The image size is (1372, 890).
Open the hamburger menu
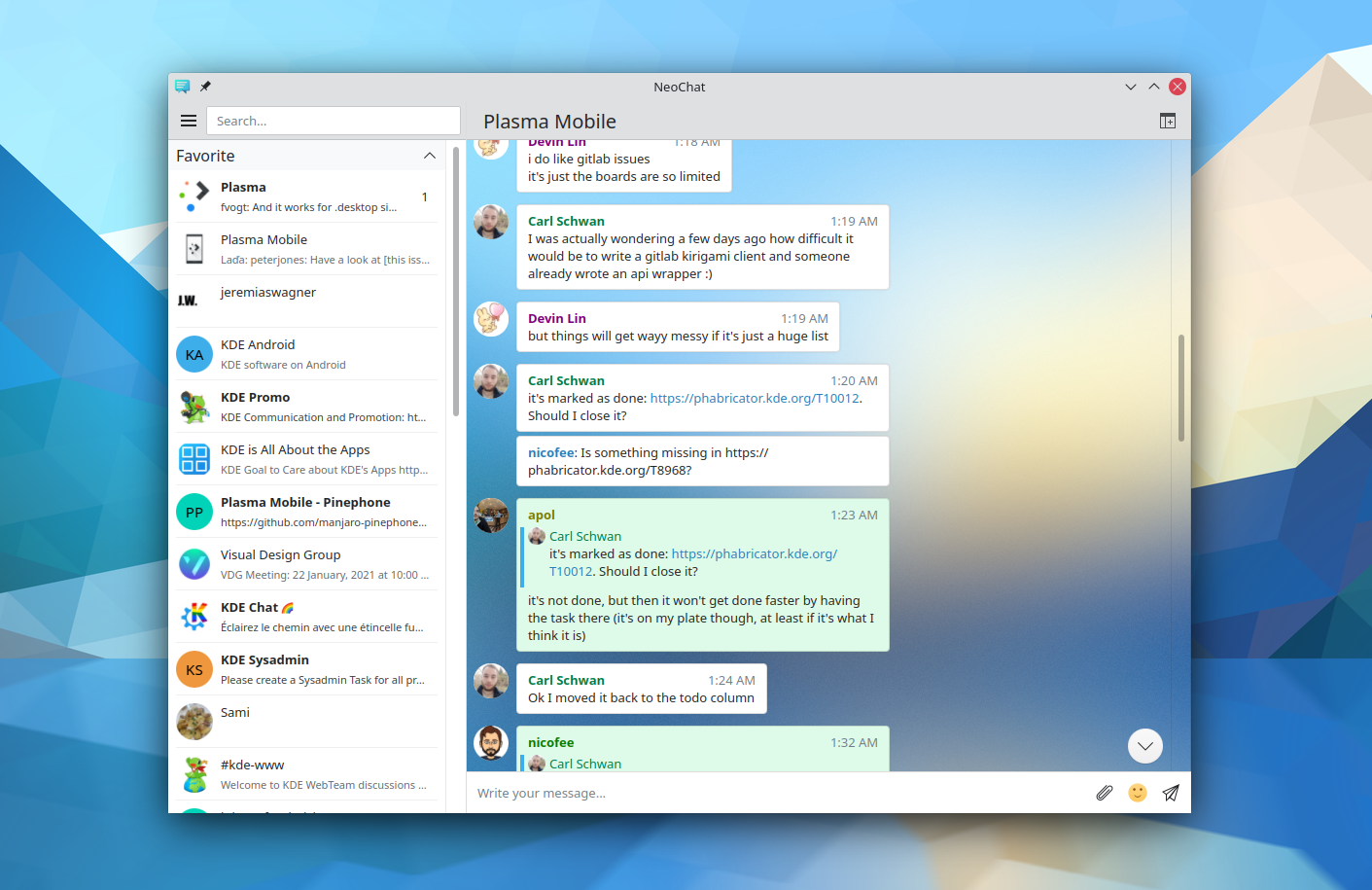click(x=189, y=121)
